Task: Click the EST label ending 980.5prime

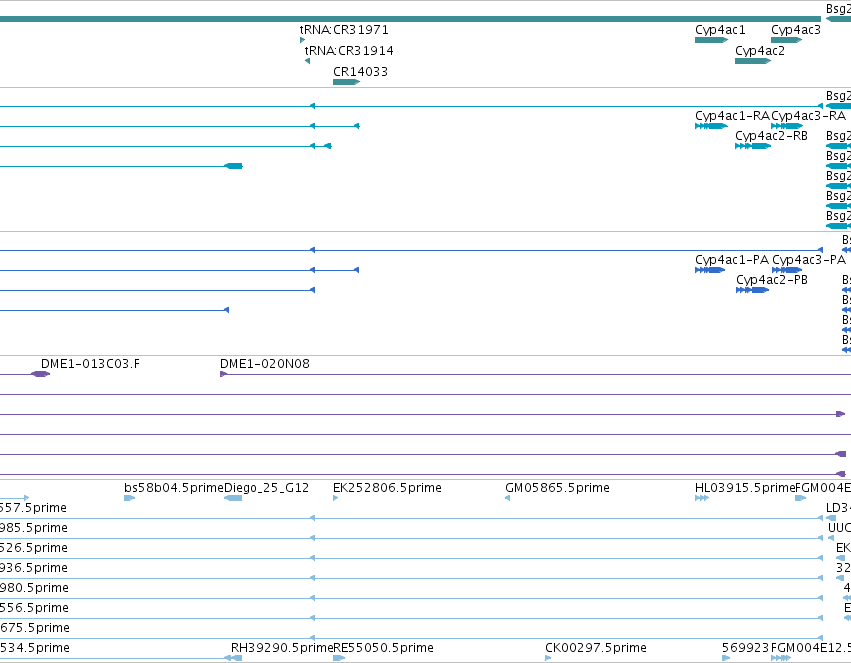Action: pyautogui.click(x=34, y=588)
